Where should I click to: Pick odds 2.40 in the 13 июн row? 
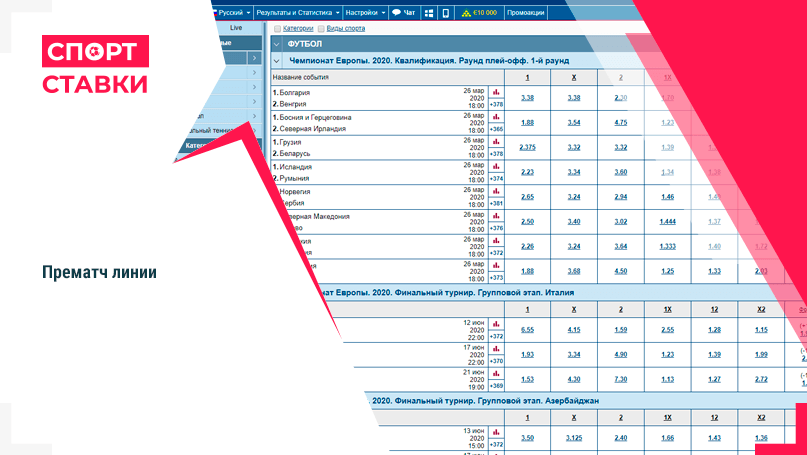(x=621, y=438)
